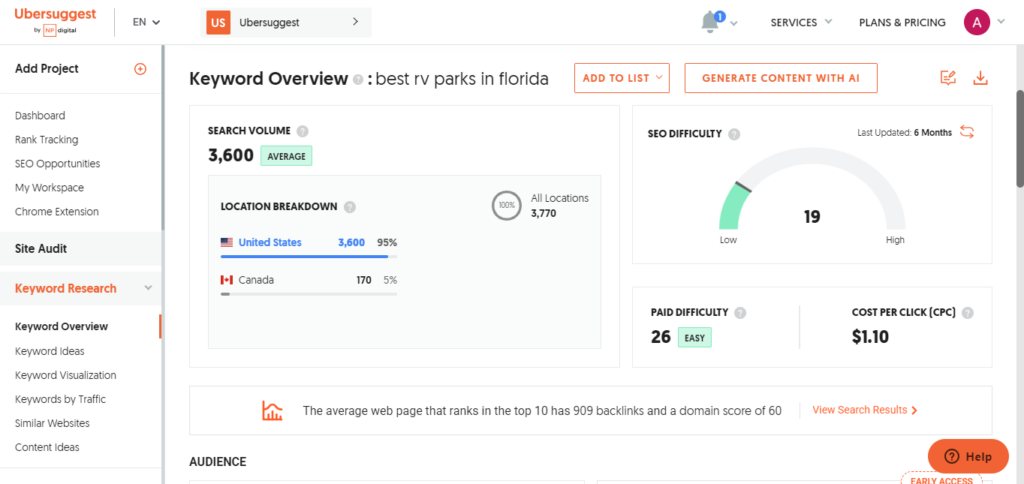
Task: Click Generate Content with AI button
Action: click(780, 78)
